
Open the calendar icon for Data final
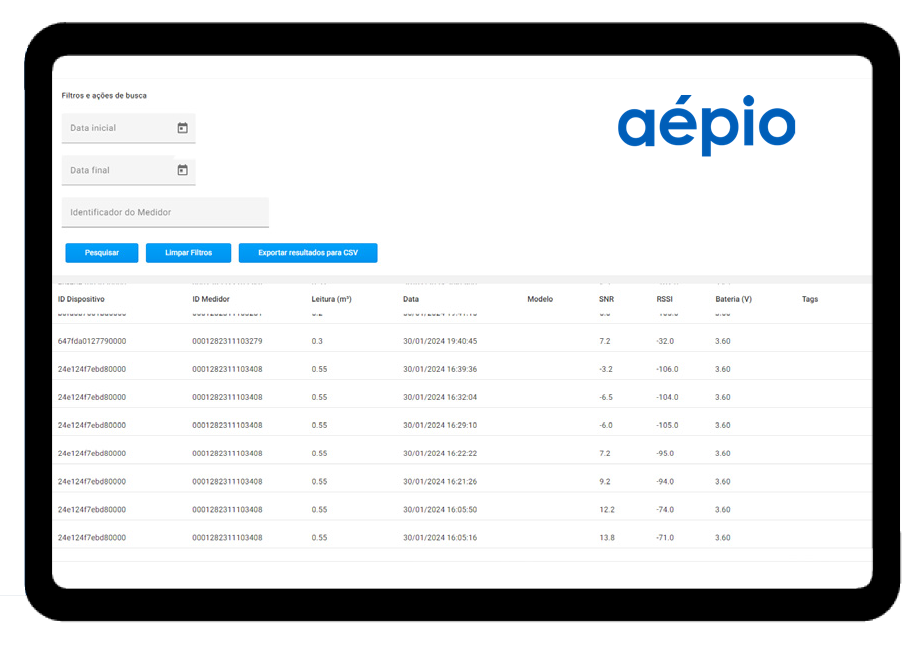(182, 170)
